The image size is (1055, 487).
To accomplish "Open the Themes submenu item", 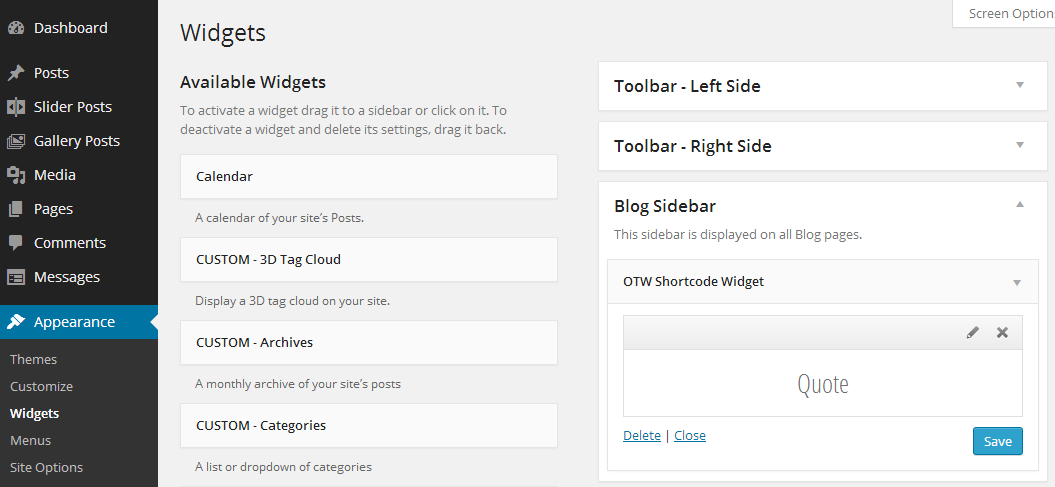I will [34, 359].
